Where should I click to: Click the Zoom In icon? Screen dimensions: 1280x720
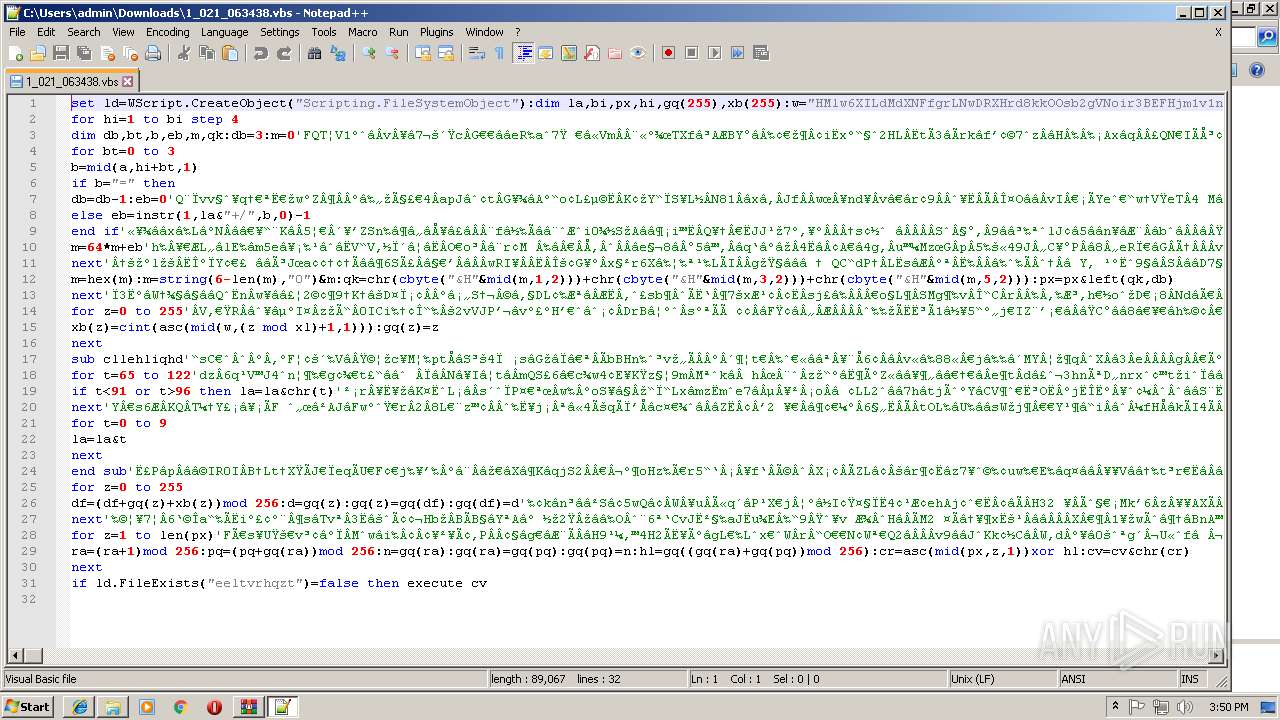pos(370,53)
